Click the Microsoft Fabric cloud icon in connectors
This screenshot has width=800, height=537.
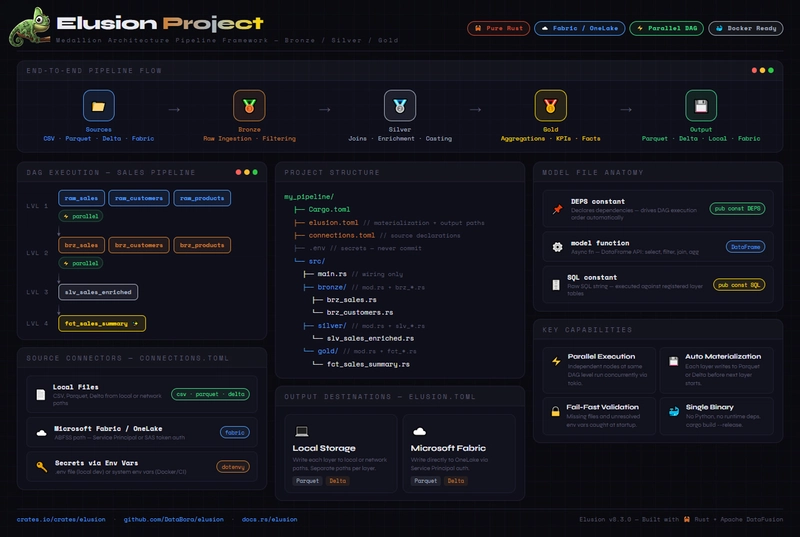click(41, 432)
